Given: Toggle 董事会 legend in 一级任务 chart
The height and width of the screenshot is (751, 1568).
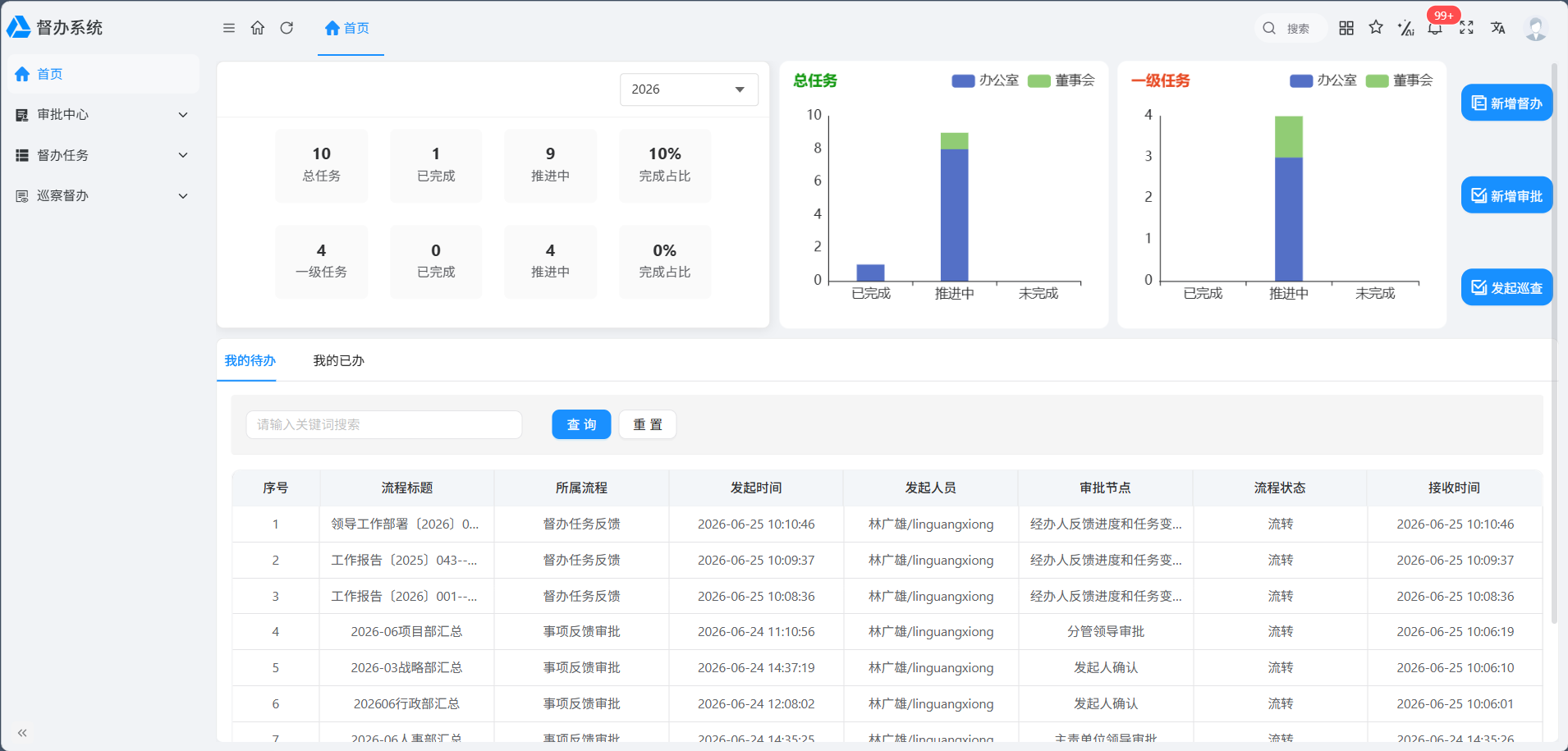Looking at the screenshot, I should click(1400, 80).
